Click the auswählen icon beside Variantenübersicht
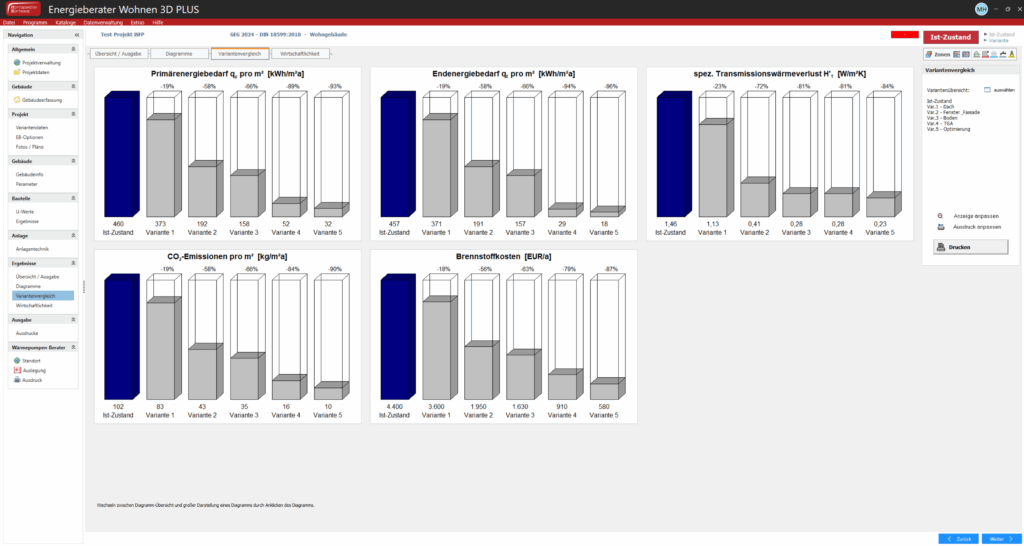 (x=986, y=90)
